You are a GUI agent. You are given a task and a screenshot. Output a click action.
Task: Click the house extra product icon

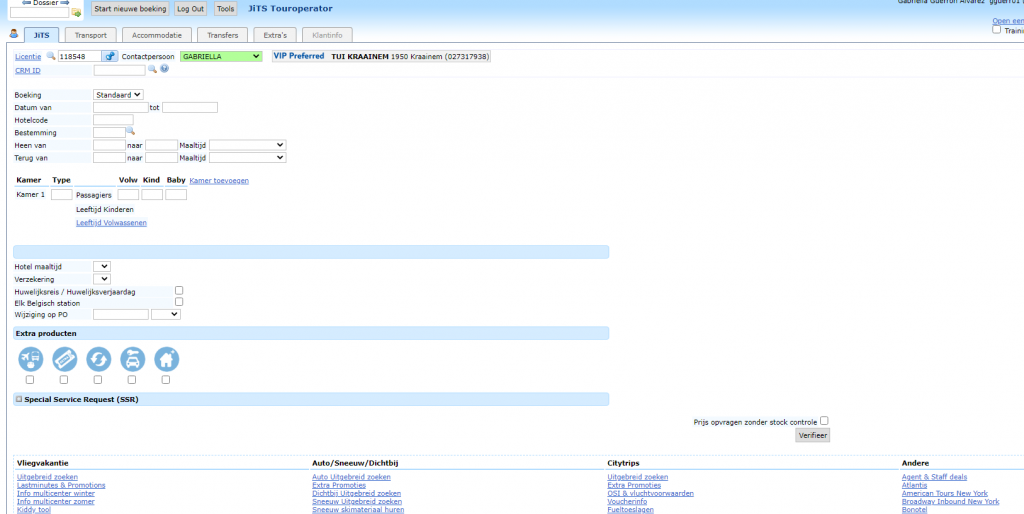[166, 359]
